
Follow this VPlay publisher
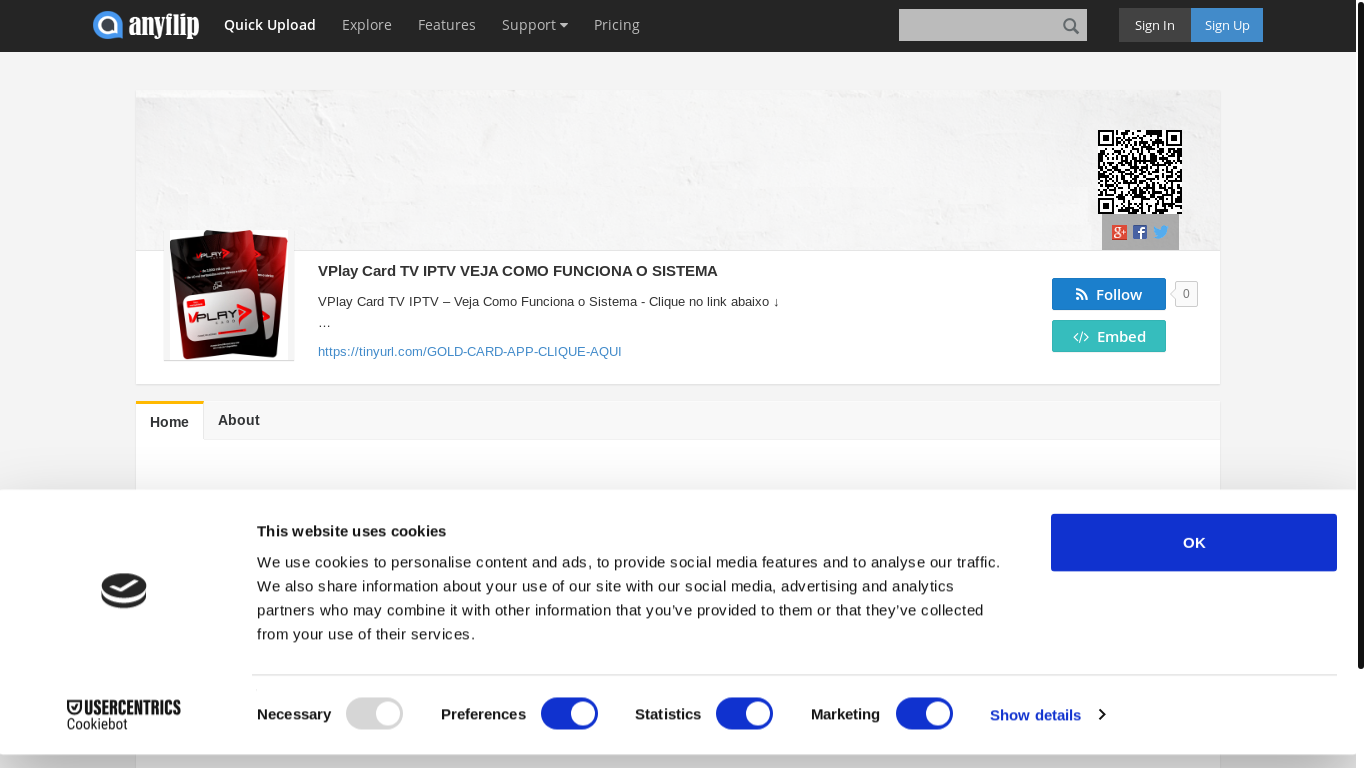pyautogui.click(x=1109, y=294)
